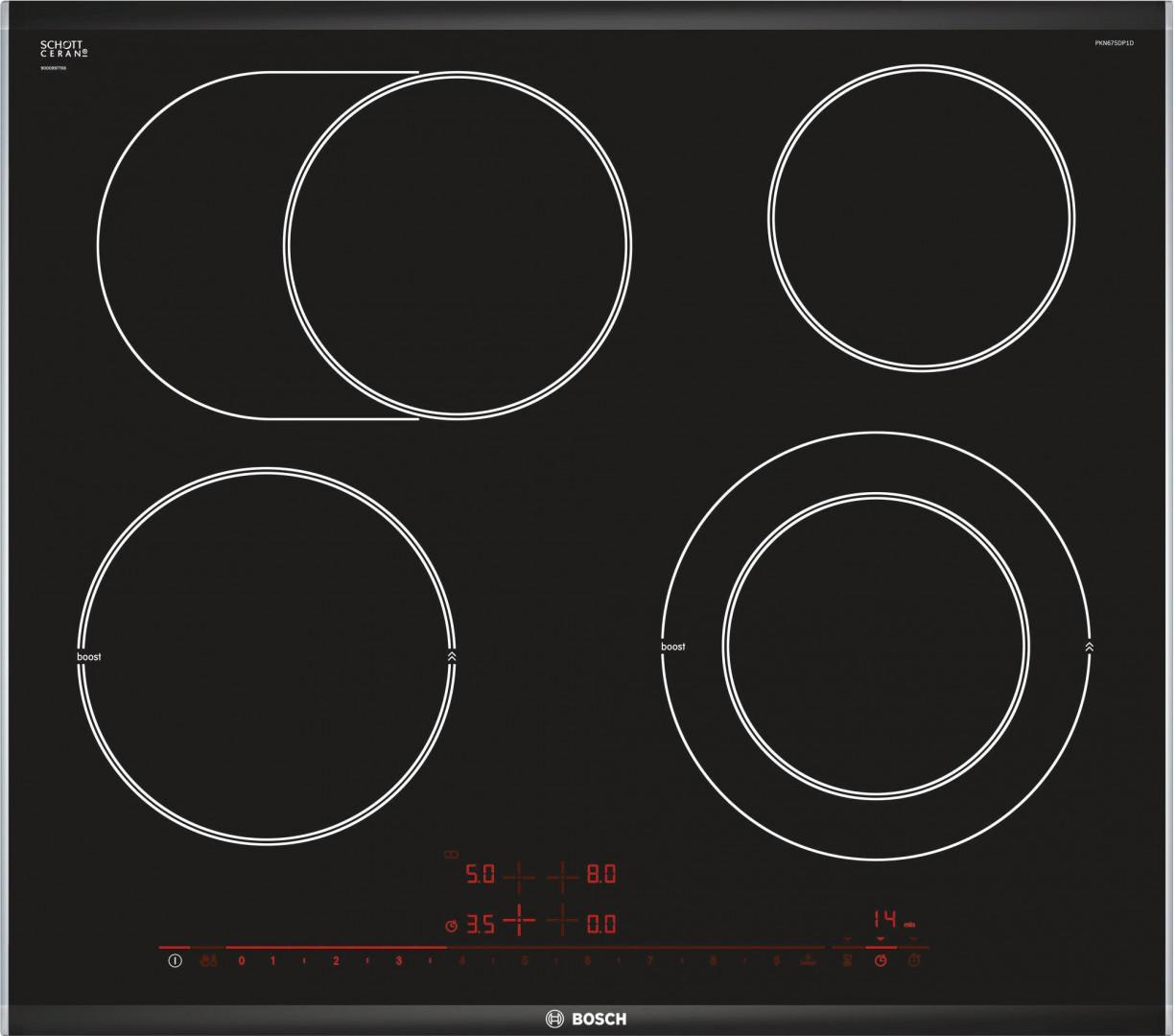Tap the 3.5 heat level display
This screenshot has height=1036, width=1176.
pyautogui.click(x=480, y=925)
